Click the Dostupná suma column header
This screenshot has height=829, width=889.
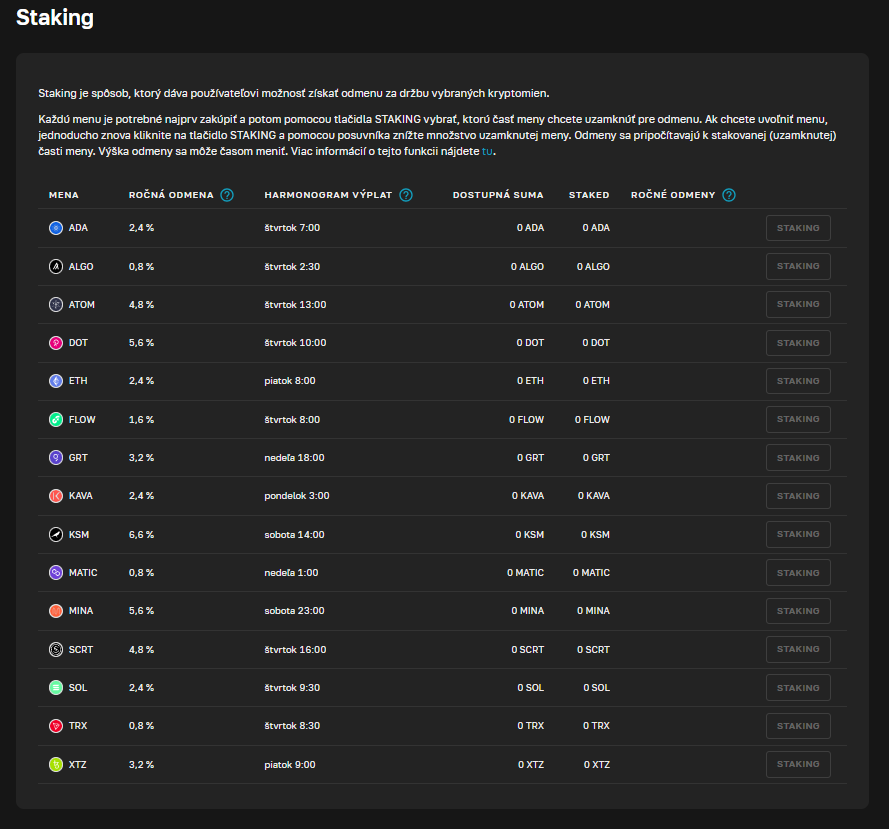[498, 195]
